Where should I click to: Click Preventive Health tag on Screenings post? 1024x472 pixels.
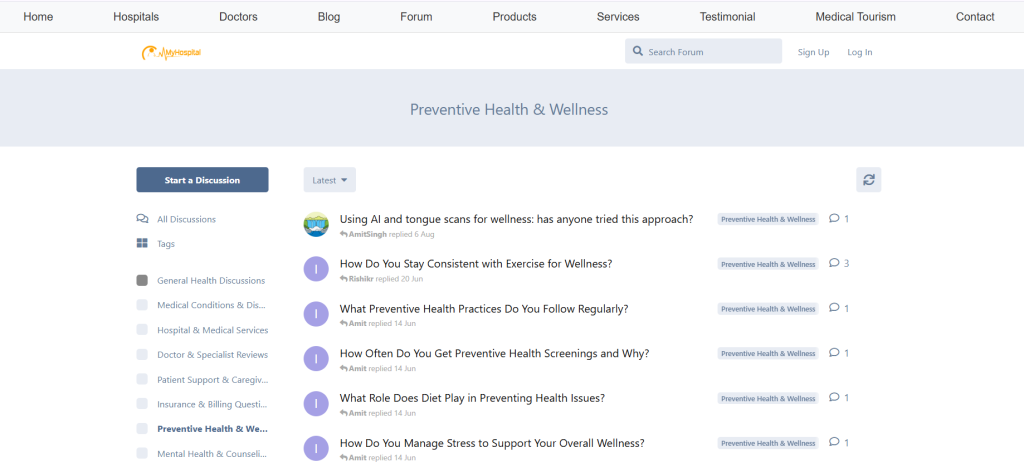tap(768, 354)
